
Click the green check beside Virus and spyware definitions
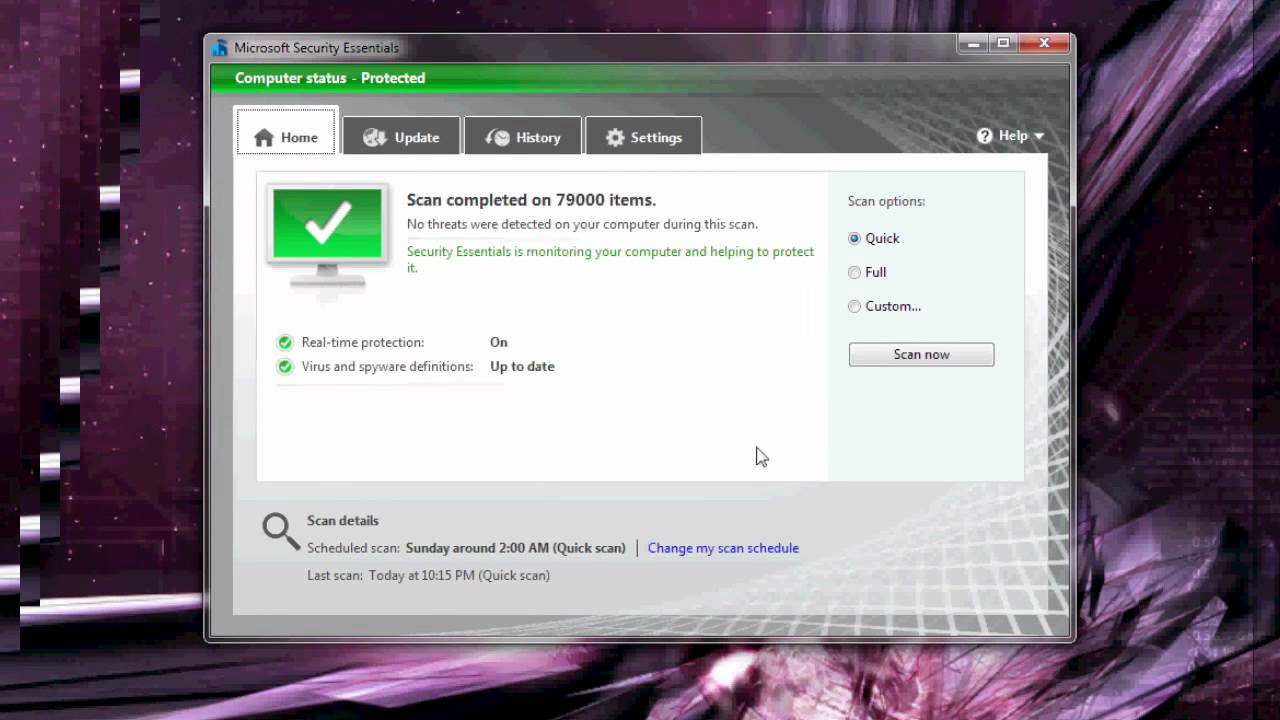(285, 367)
